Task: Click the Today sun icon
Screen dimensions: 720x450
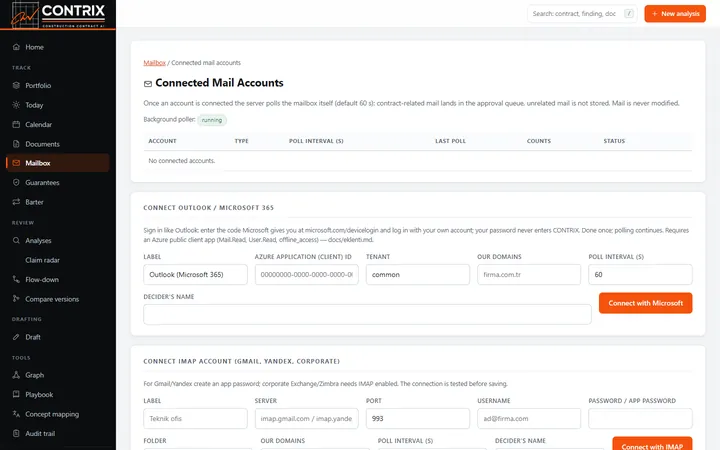Action: coord(16,105)
